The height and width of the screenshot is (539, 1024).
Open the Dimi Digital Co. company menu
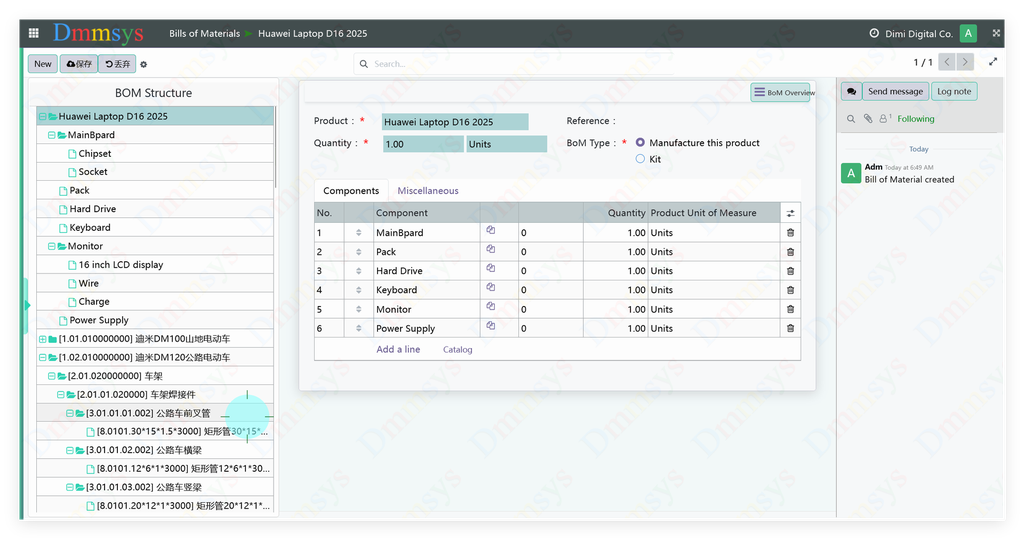(919, 33)
